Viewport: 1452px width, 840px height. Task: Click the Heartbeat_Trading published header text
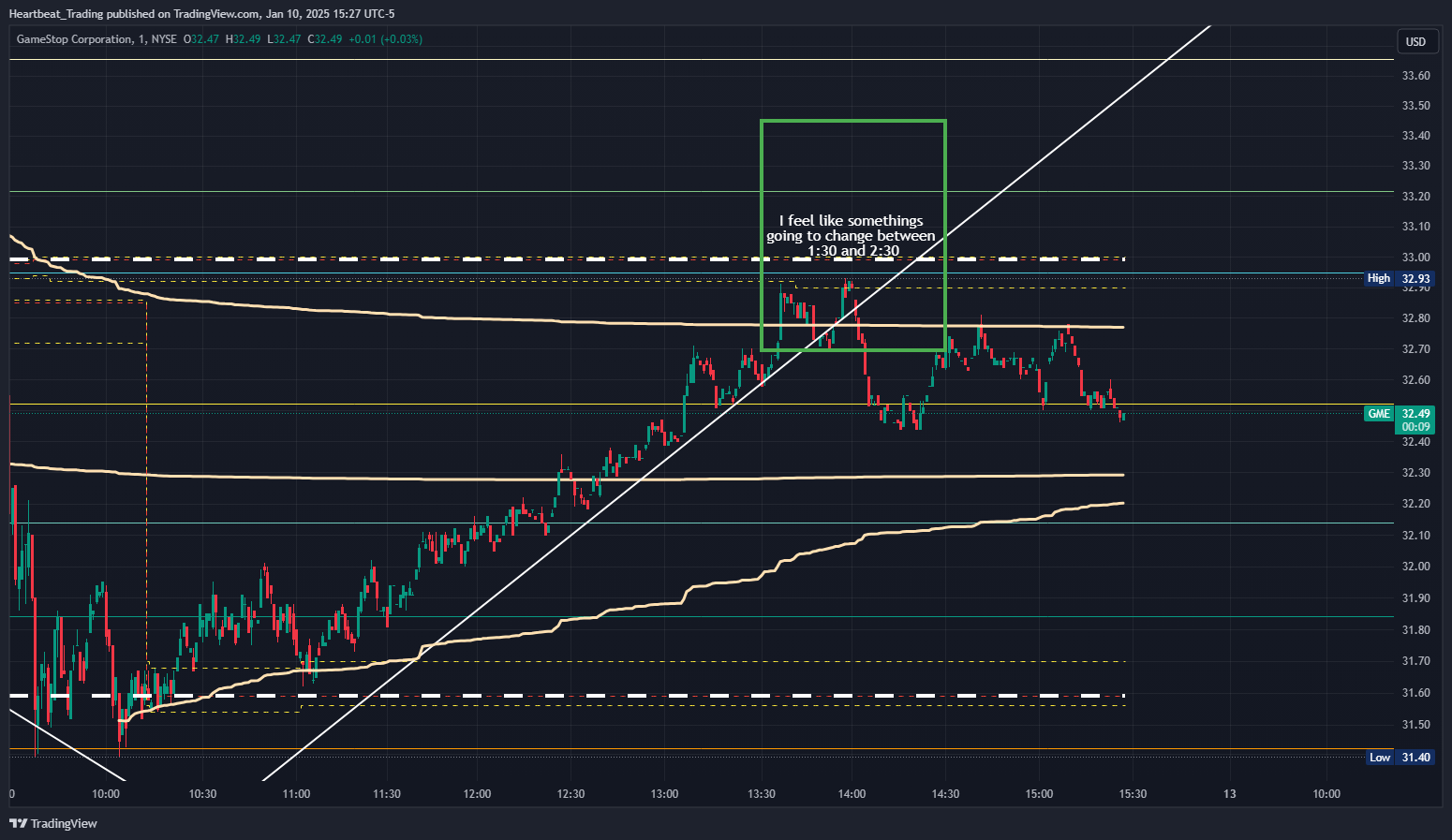pos(201,13)
